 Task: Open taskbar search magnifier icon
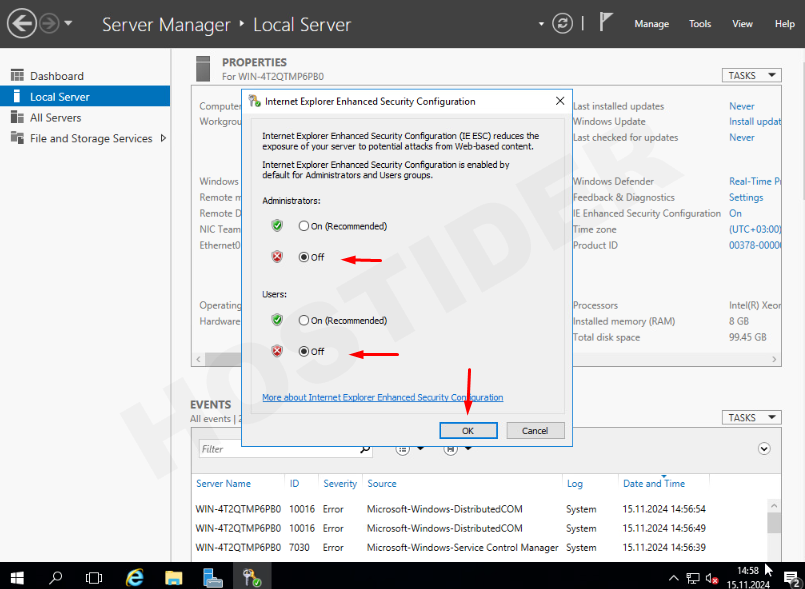[x=56, y=577]
